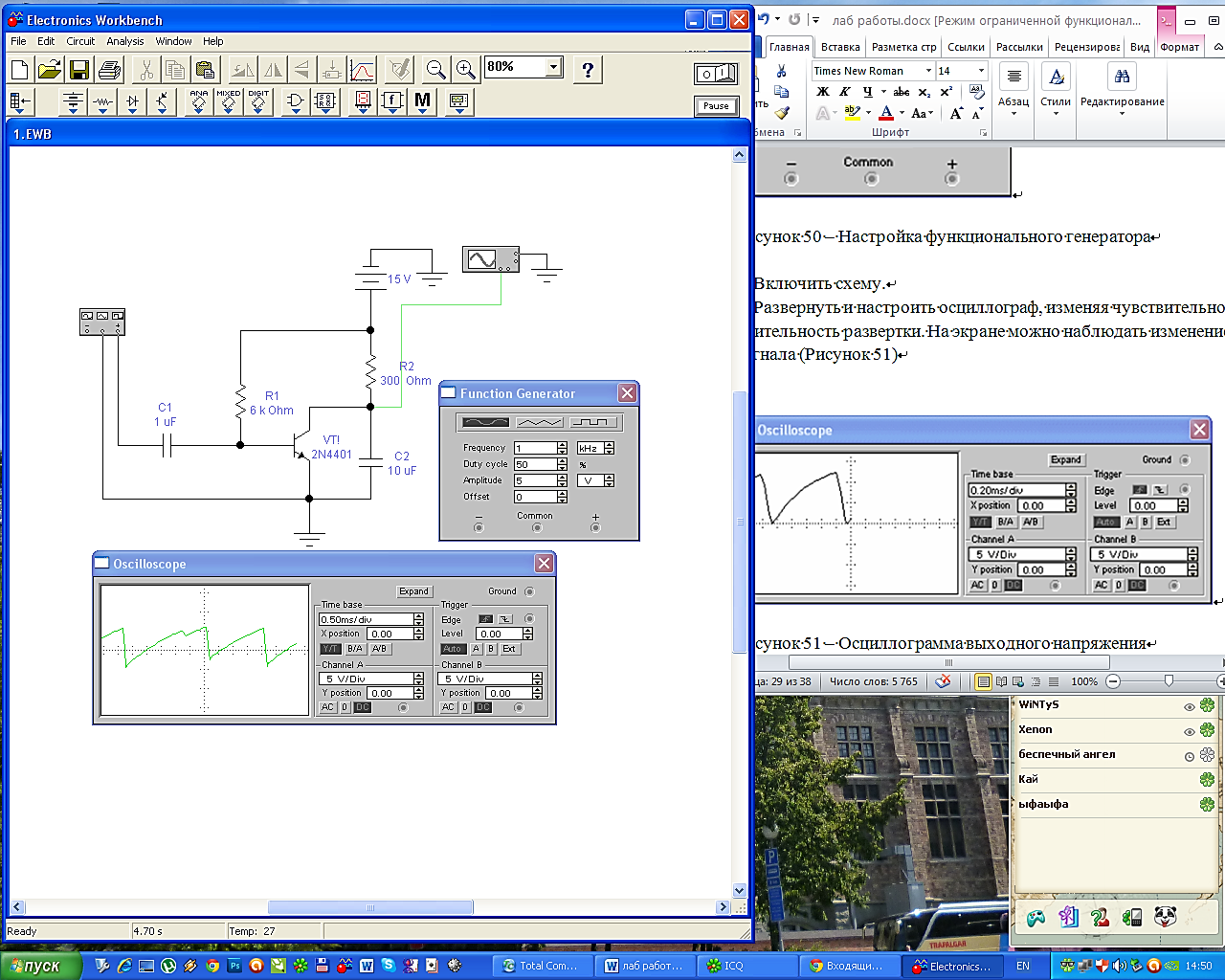Open a circuit file with folder icon
The width and height of the screenshot is (1225, 980).
point(50,70)
